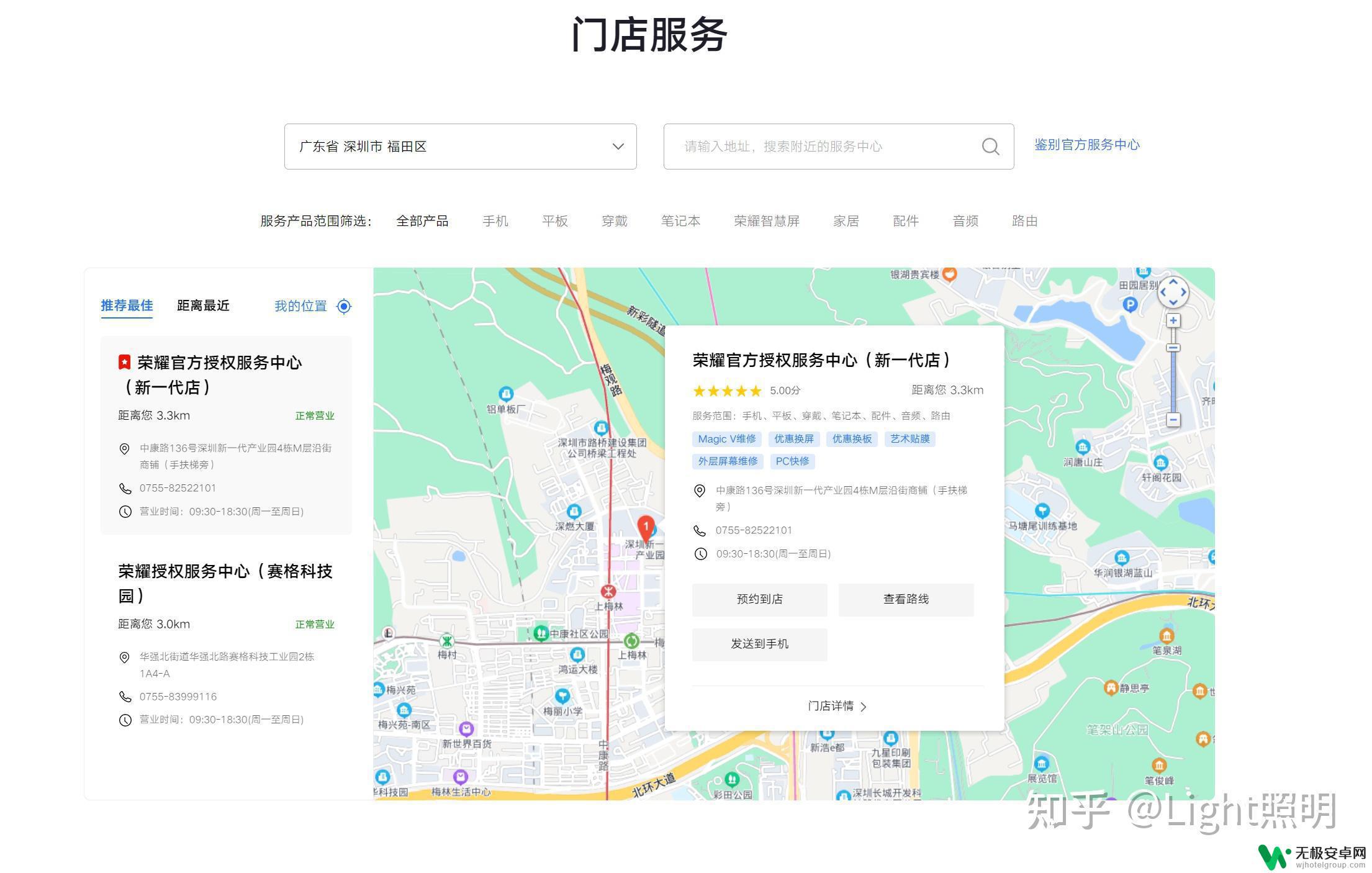
Task: Zoom in with the map plus button
Action: point(1173,321)
